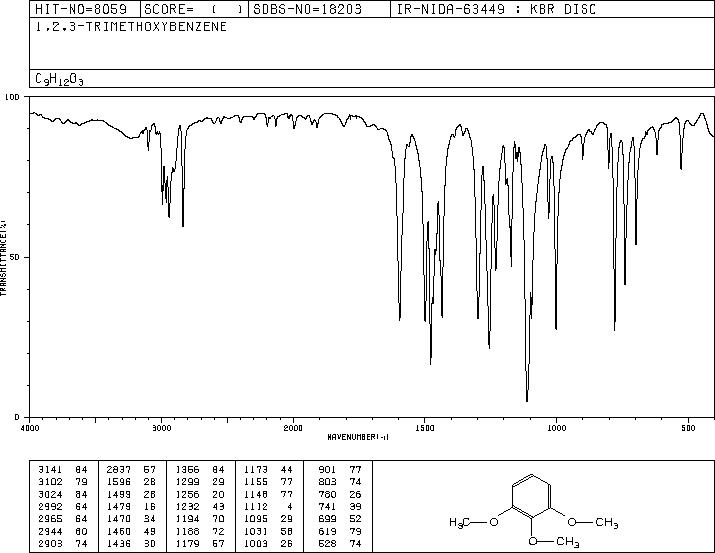Viewport: 715px width, 553px height.
Task: Click the 803 peak table entry
Action: tap(340, 482)
